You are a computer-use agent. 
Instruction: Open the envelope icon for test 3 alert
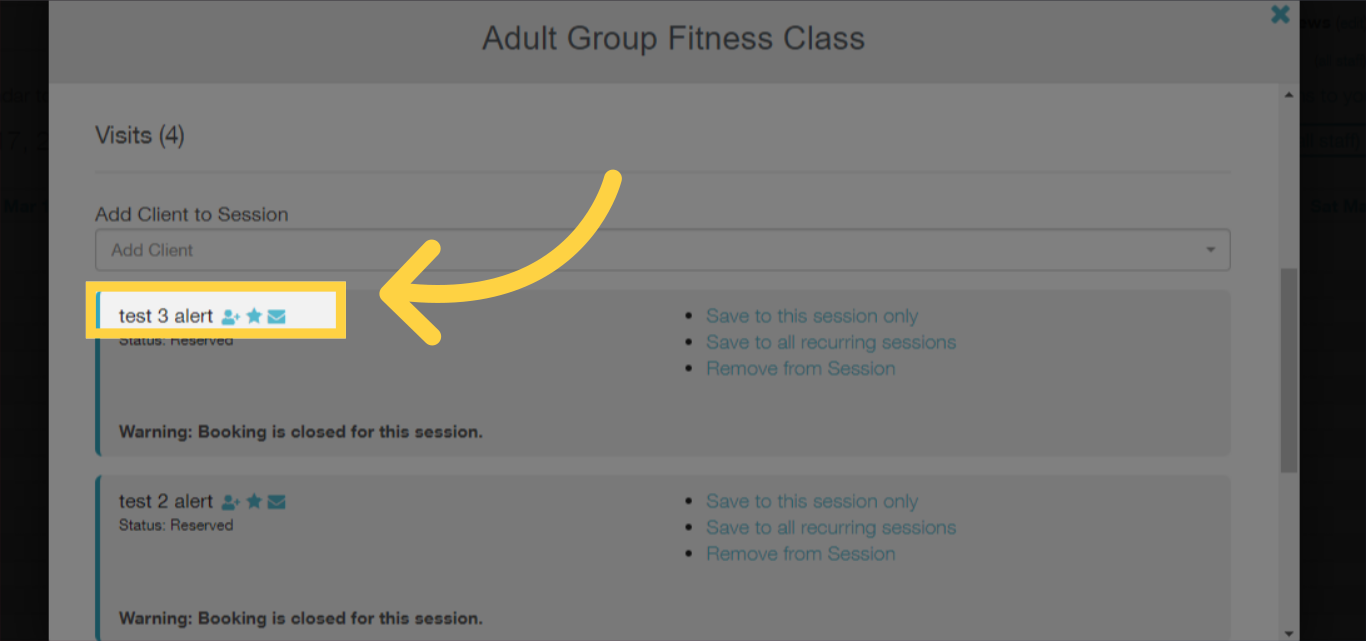coord(276,316)
